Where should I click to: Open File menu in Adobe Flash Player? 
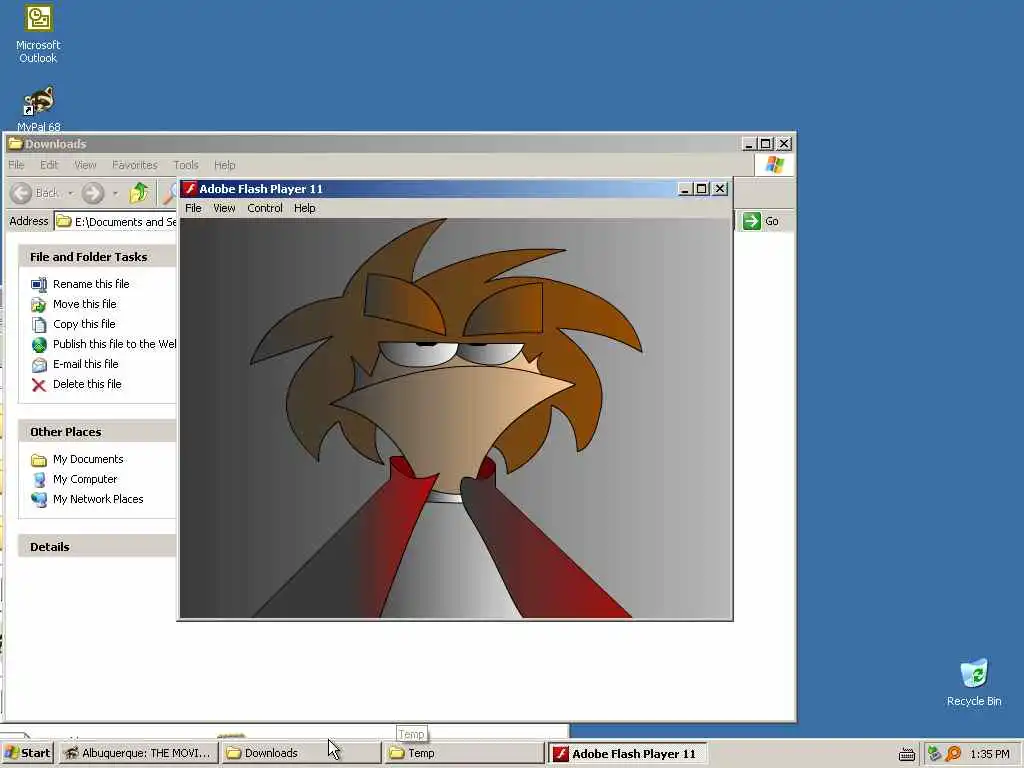(193, 208)
